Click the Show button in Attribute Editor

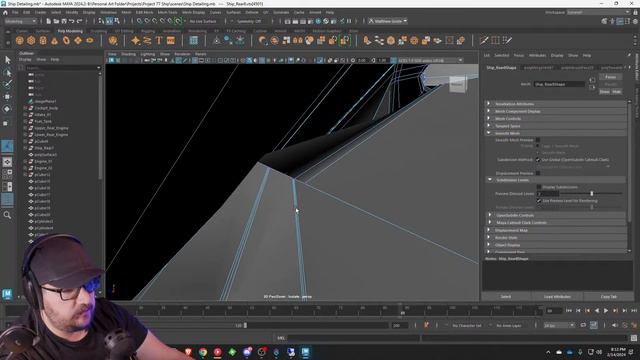pos(604,92)
